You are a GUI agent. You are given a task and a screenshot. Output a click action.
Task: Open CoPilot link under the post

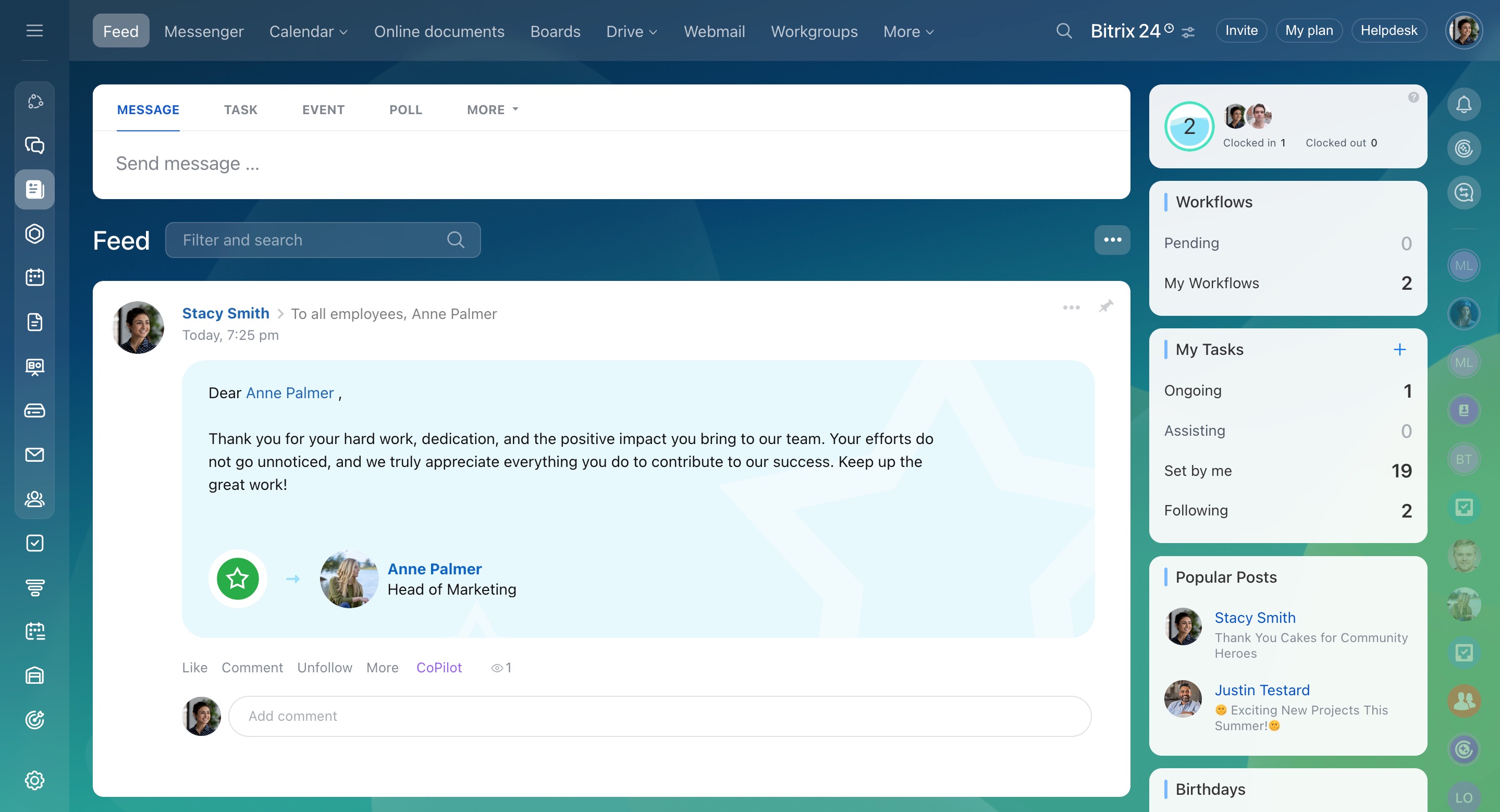[x=438, y=668]
